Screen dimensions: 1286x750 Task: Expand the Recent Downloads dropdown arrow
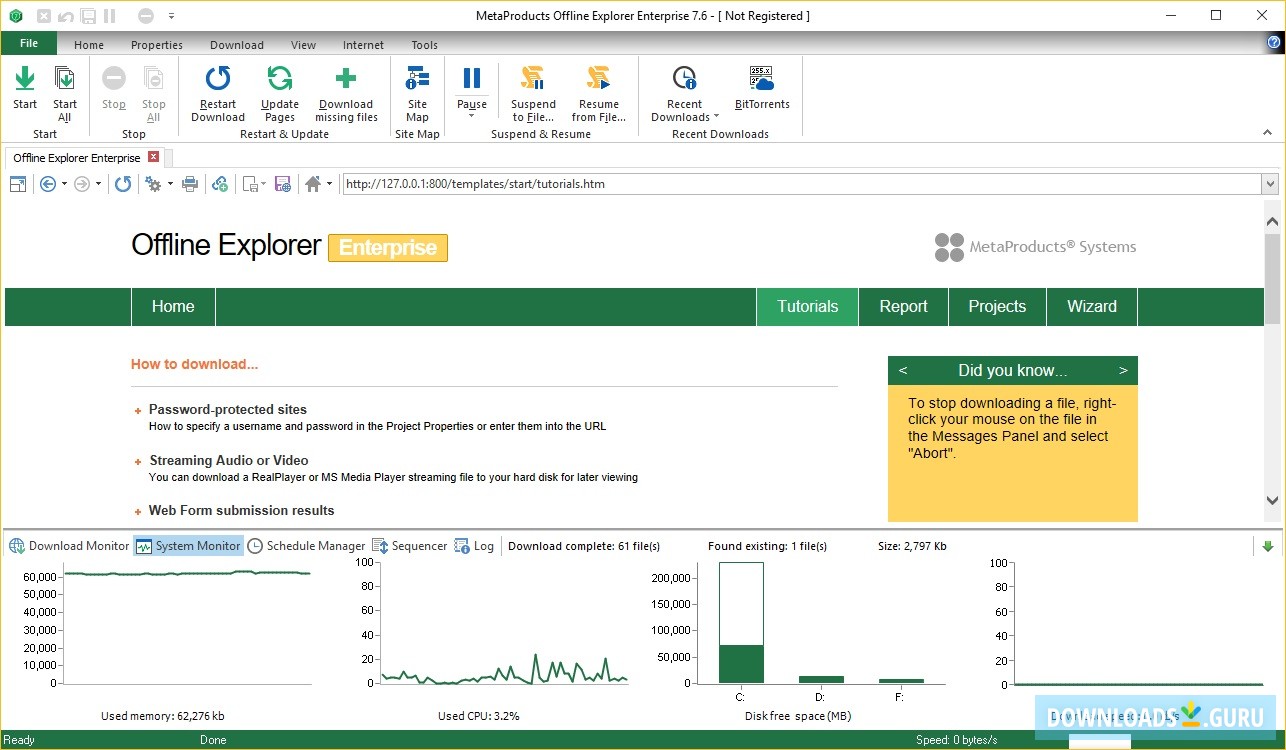[x=716, y=117]
